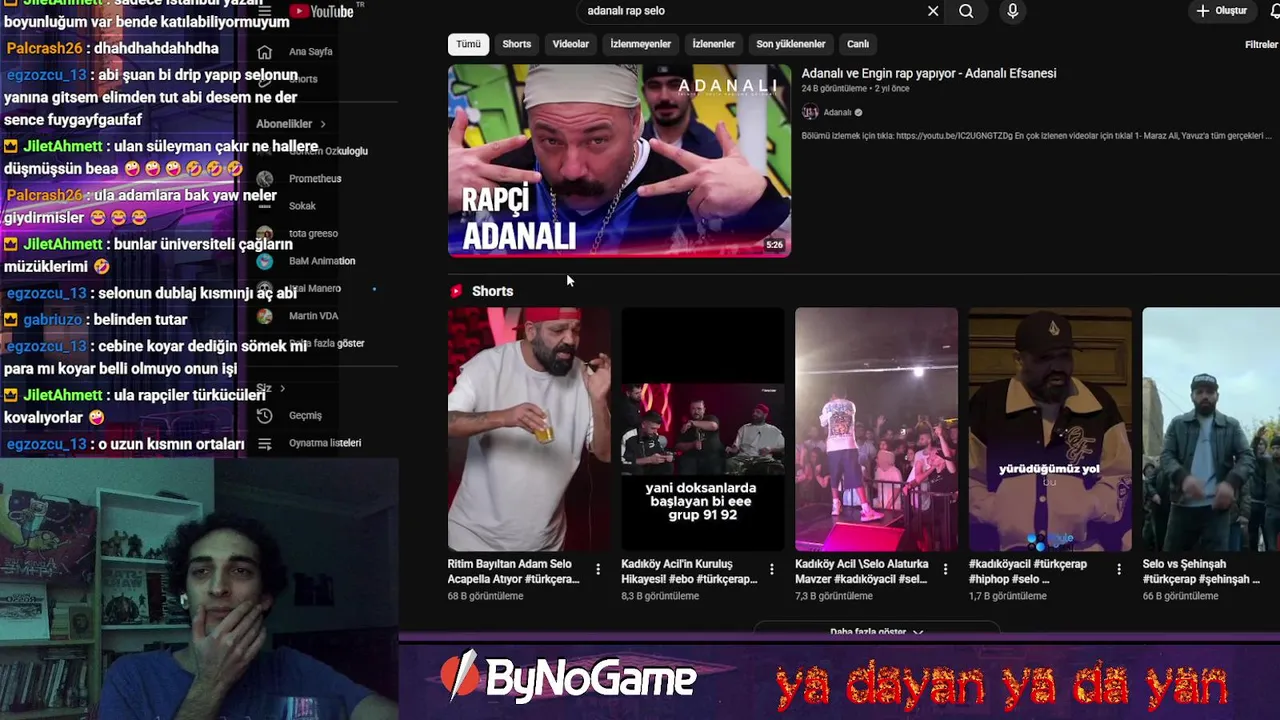Open more options for Selo Alaturka Mavzer short
The image size is (1280, 720).
[945, 569]
